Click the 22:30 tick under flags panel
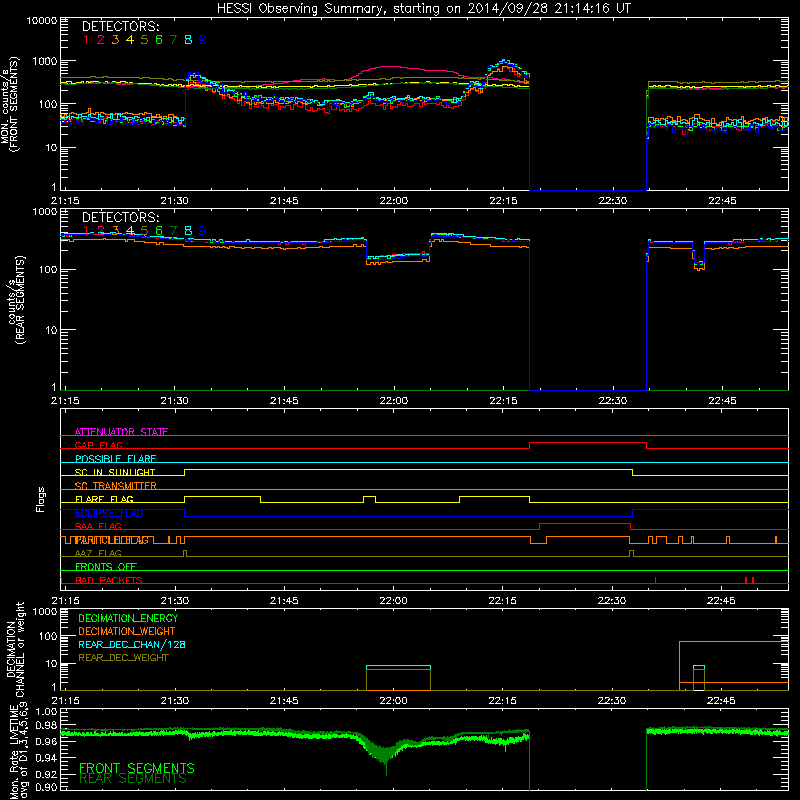The height and width of the screenshot is (800, 800). pos(612,601)
